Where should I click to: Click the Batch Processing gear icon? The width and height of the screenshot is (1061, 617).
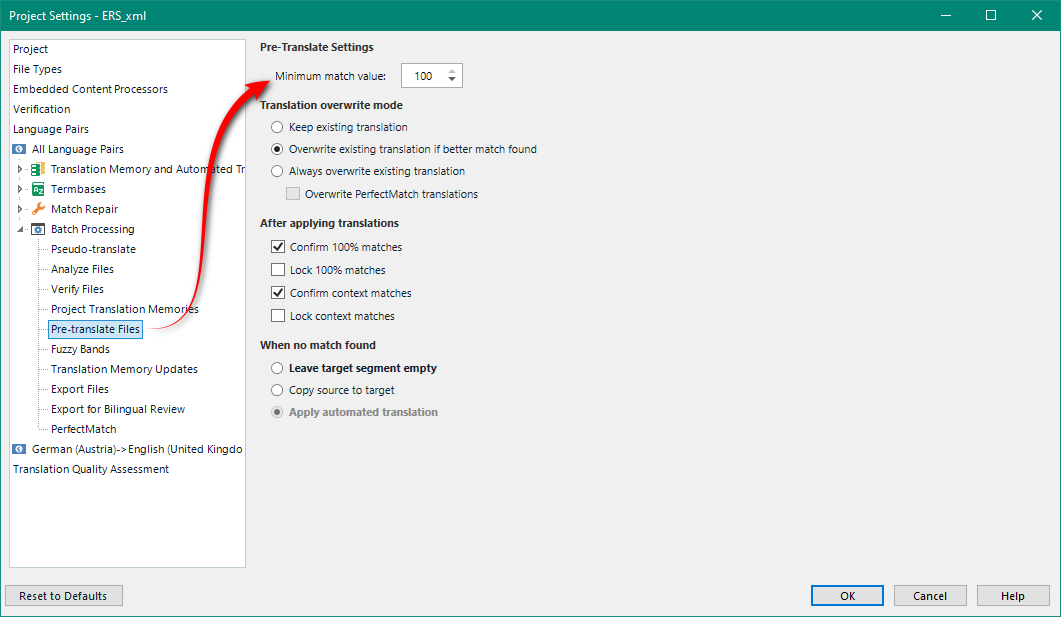click(x=38, y=229)
